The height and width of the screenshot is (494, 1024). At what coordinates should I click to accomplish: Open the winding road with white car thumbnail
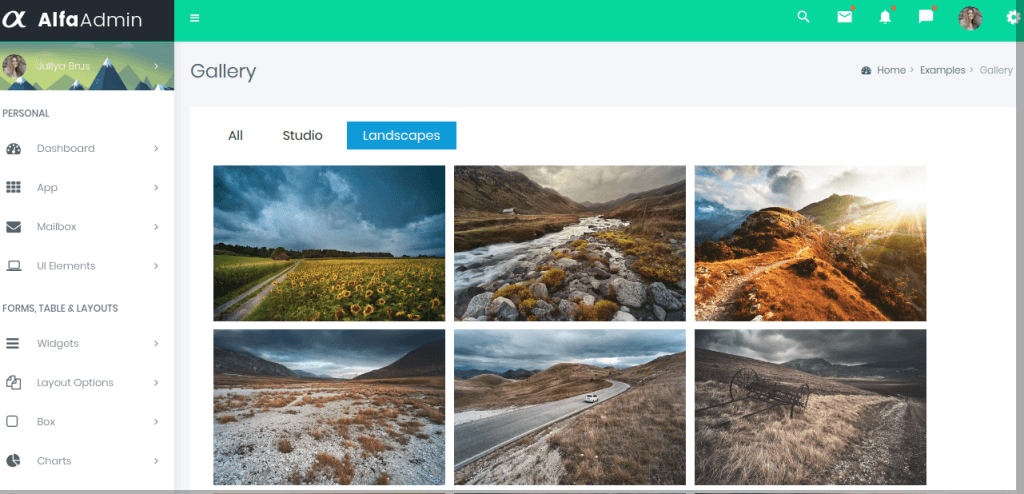click(569, 407)
